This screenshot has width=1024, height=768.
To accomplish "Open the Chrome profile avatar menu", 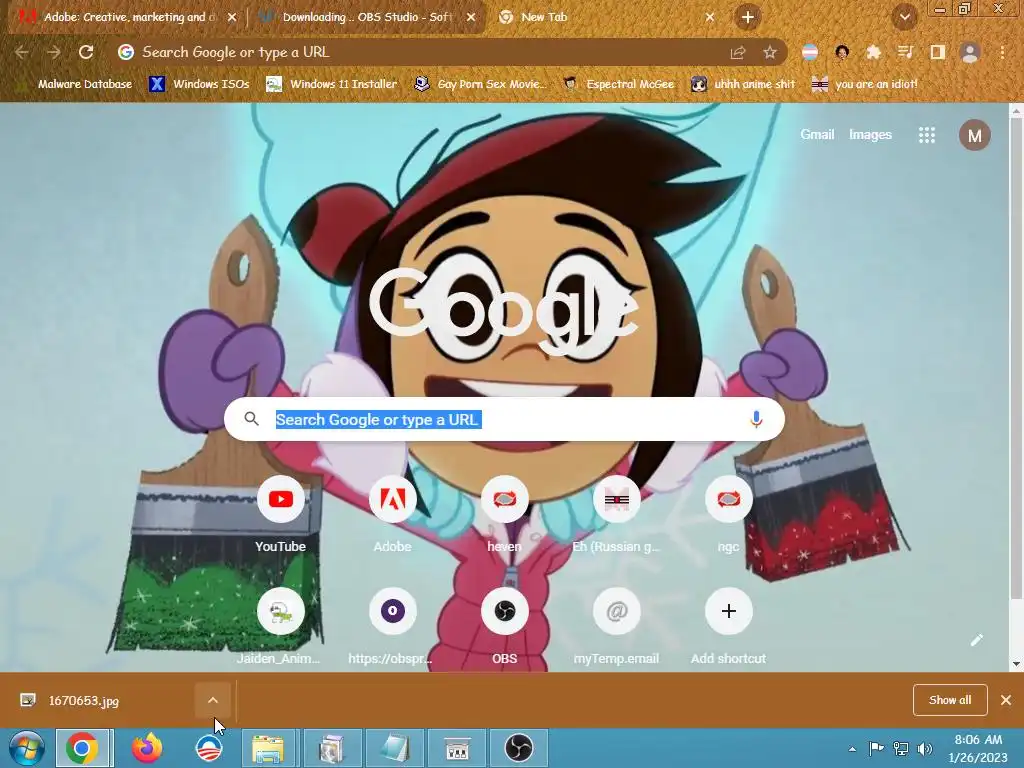I will (970, 52).
